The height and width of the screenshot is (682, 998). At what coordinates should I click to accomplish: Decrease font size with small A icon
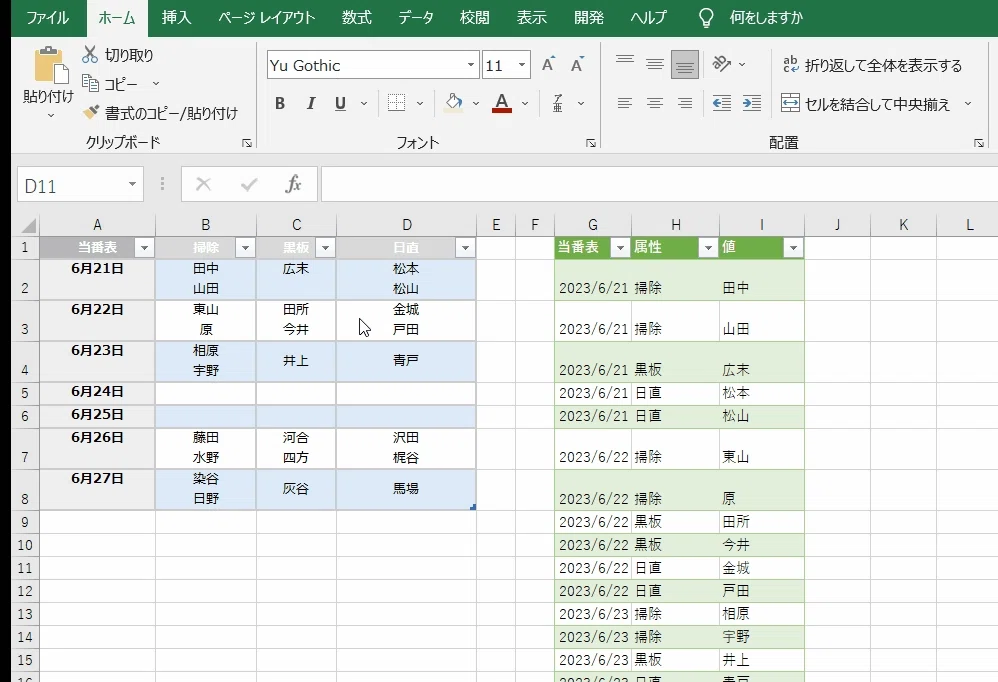tap(577, 64)
